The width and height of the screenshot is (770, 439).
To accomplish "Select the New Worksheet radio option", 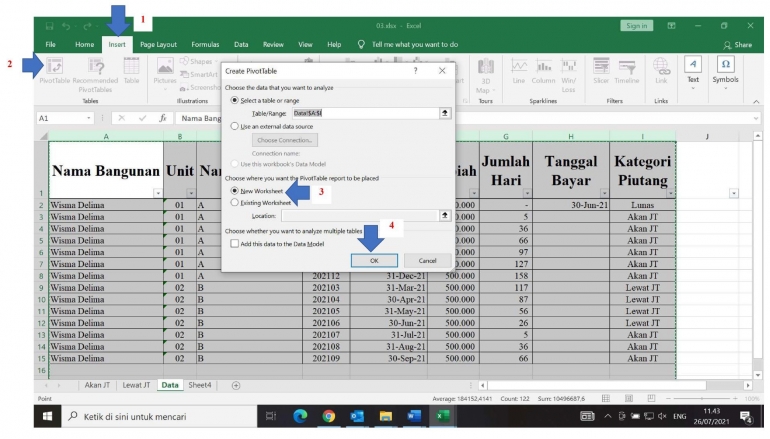I will pyautogui.click(x=236, y=190).
